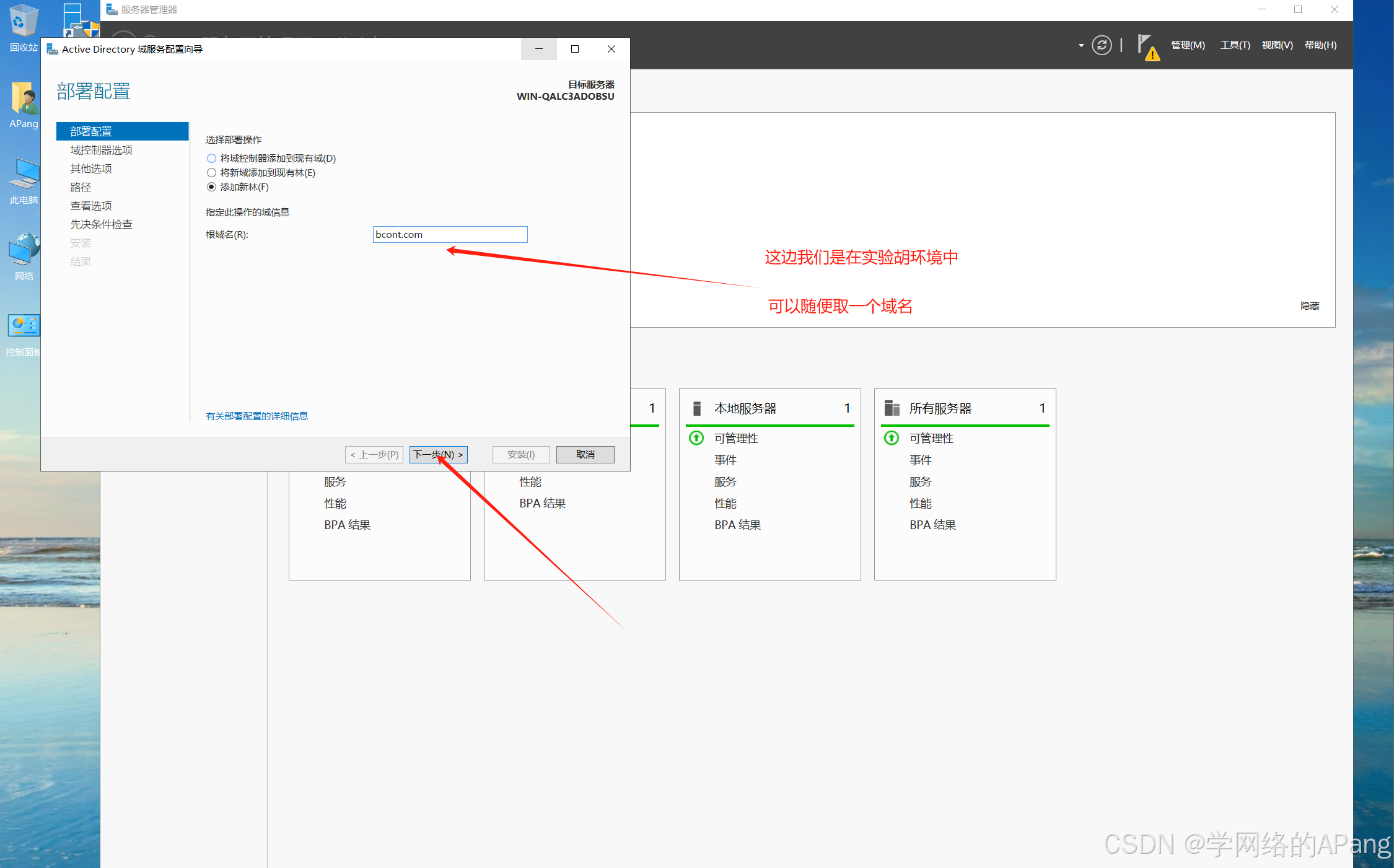Expand the dropdown arrow beside refresh icon
This screenshot has height=868, width=1394.
pyautogui.click(x=1081, y=45)
